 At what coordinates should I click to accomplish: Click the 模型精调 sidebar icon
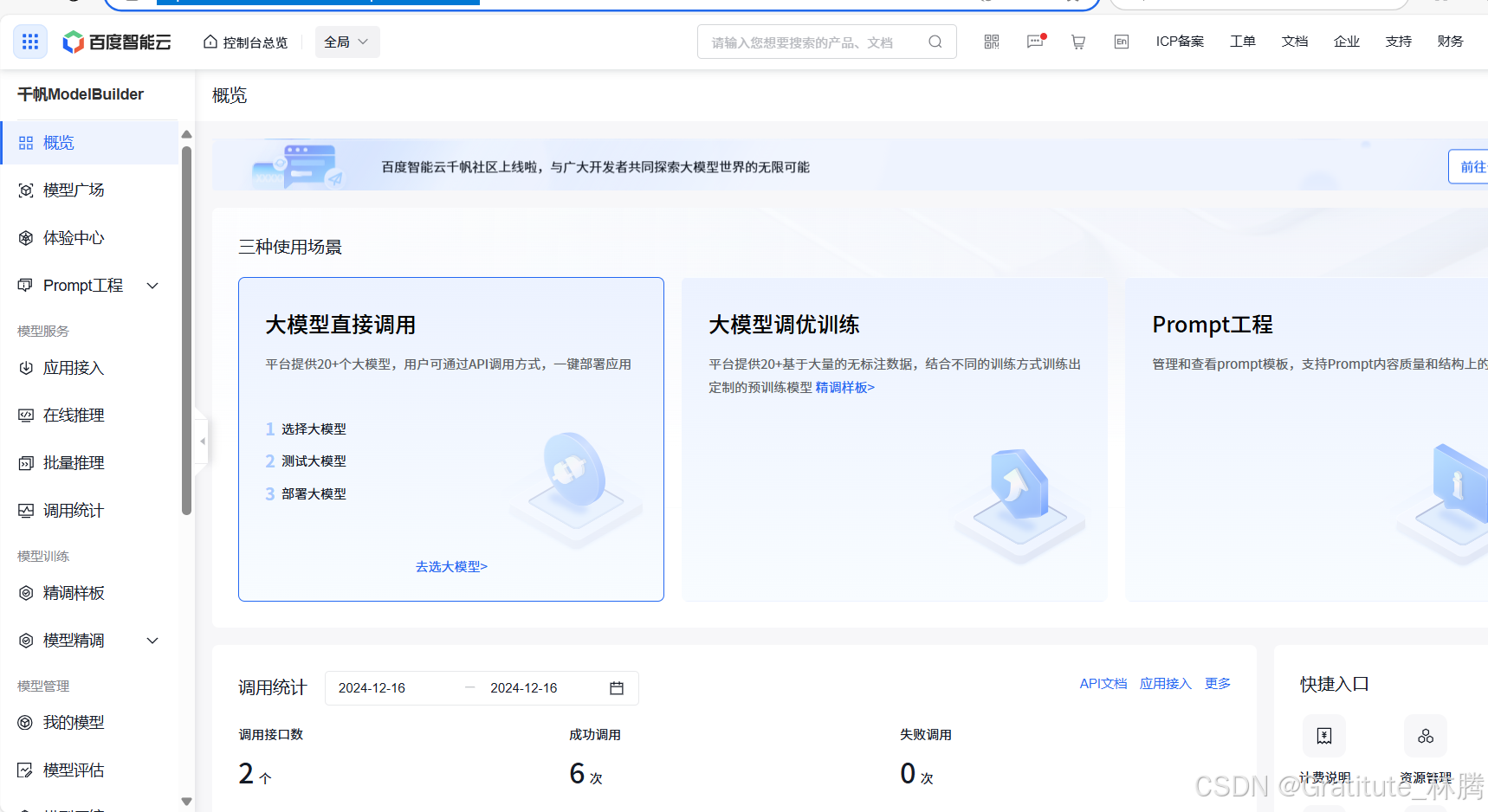click(x=26, y=641)
